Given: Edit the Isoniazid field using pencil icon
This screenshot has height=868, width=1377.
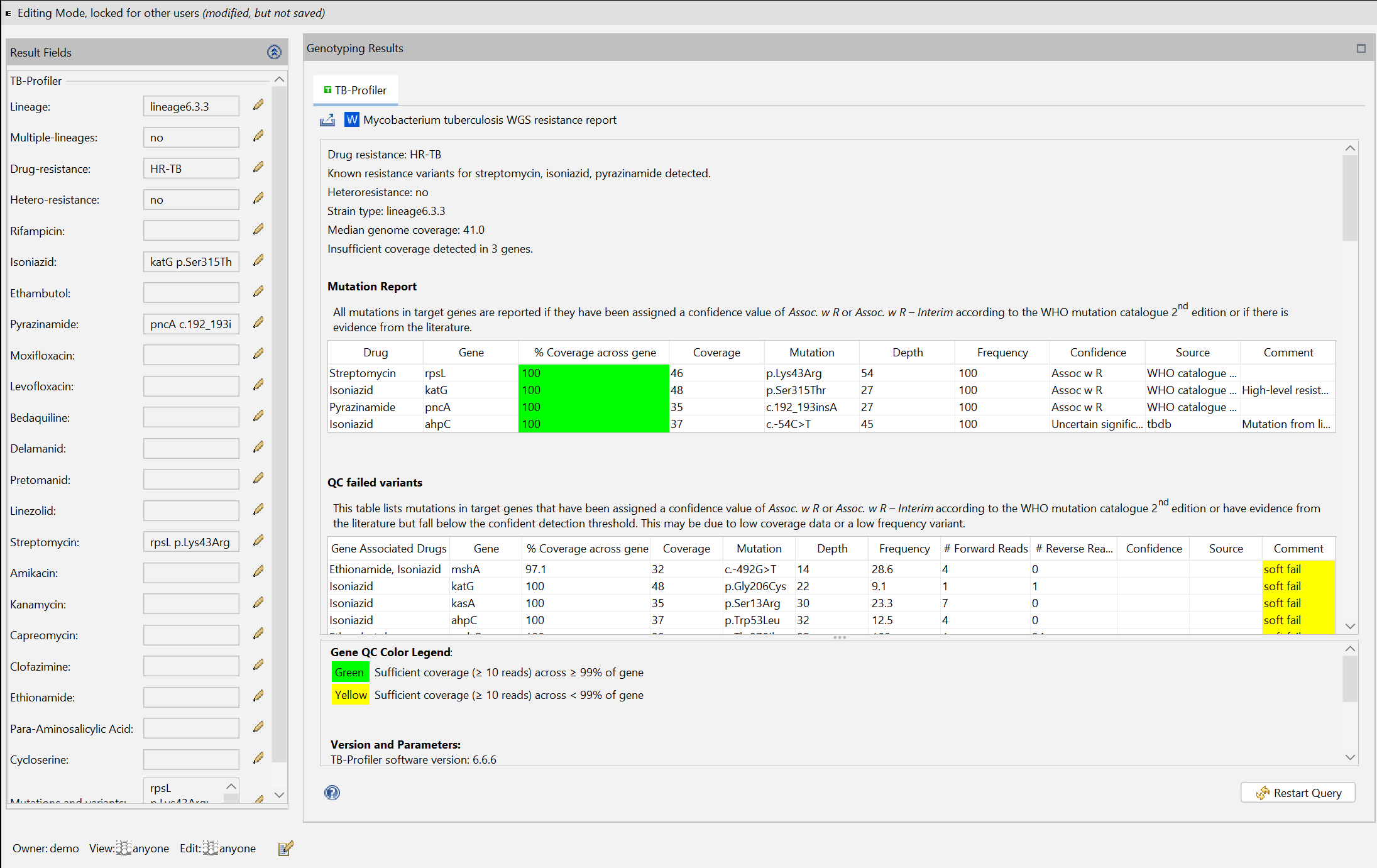Looking at the screenshot, I should (x=258, y=261).
